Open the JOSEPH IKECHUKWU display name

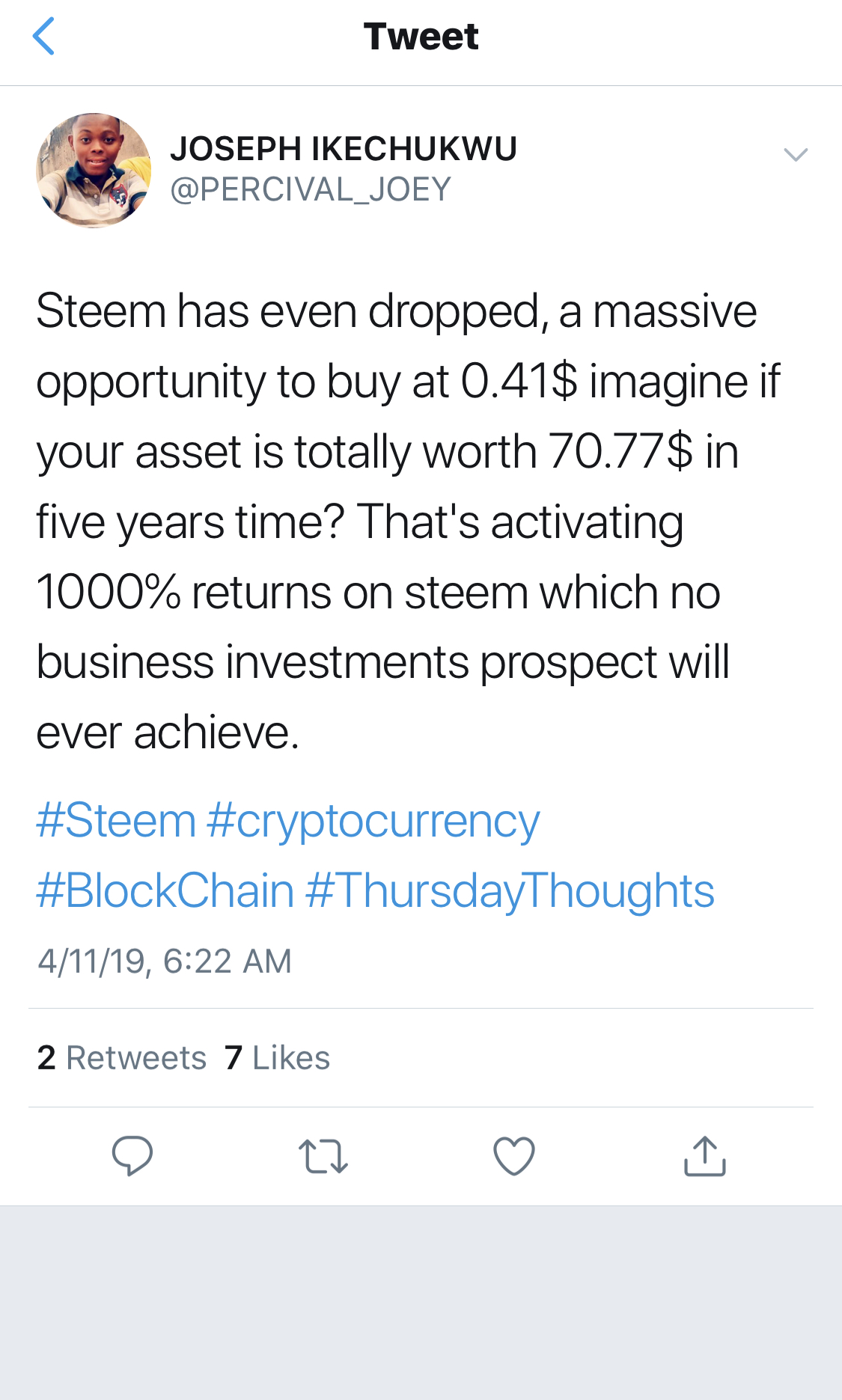coord(344,148)
